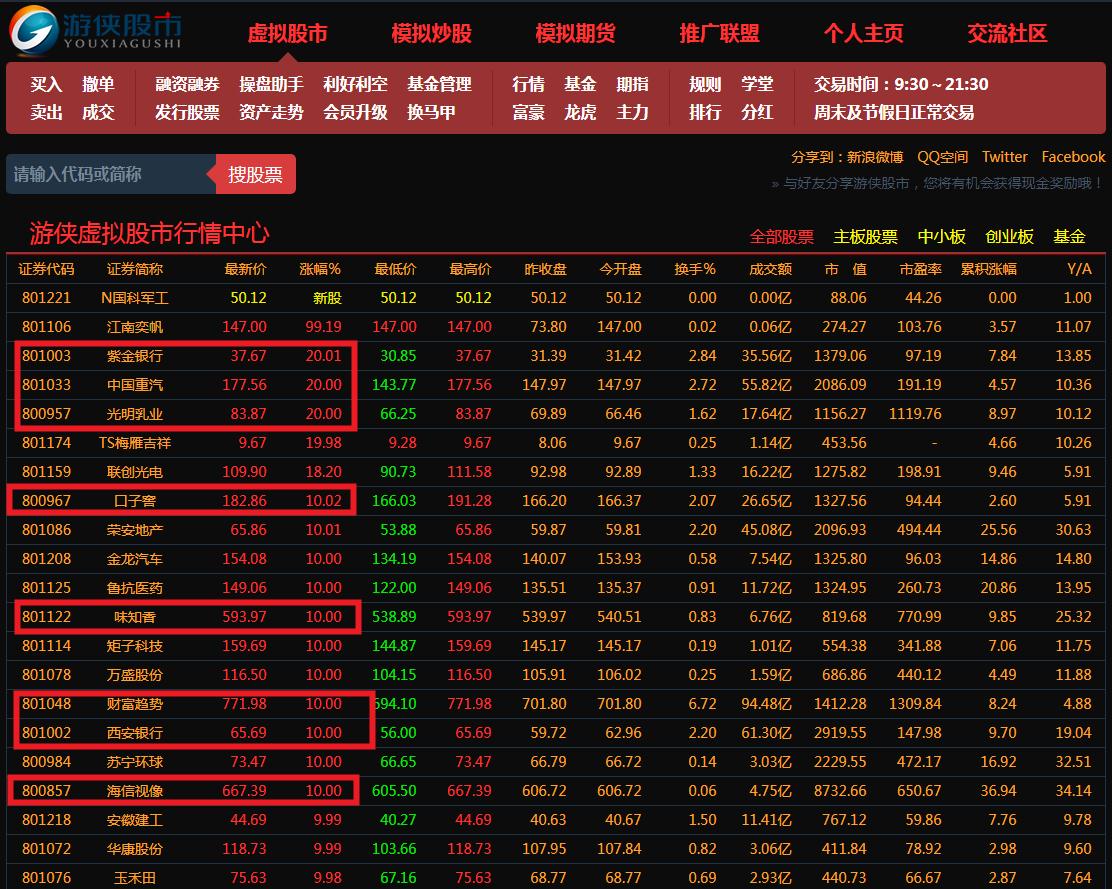Filter by 主板股票 category
This screenshot has height=889, width=1112.
tap(865, 237)
